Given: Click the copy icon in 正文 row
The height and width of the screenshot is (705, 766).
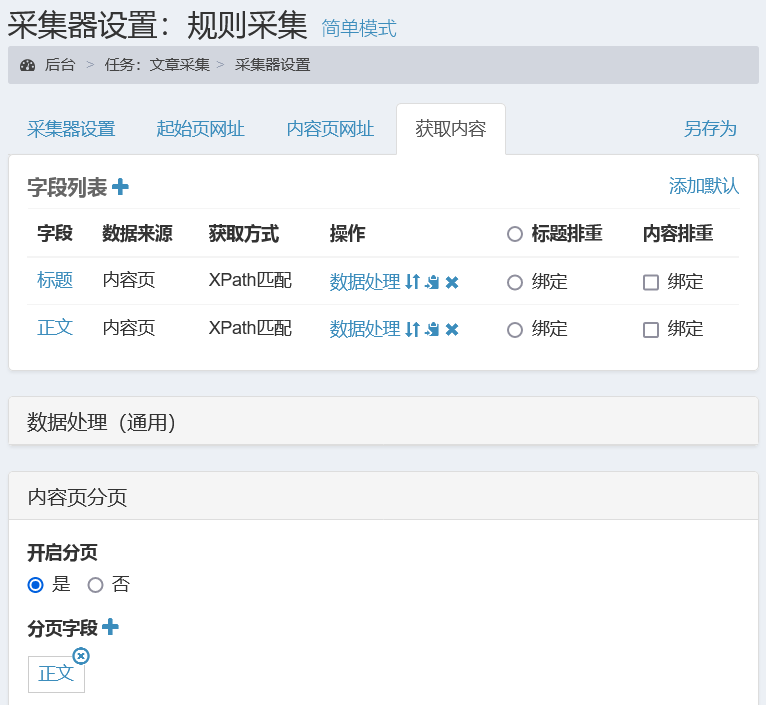Looking at the screenshot, I should [432, 330].
